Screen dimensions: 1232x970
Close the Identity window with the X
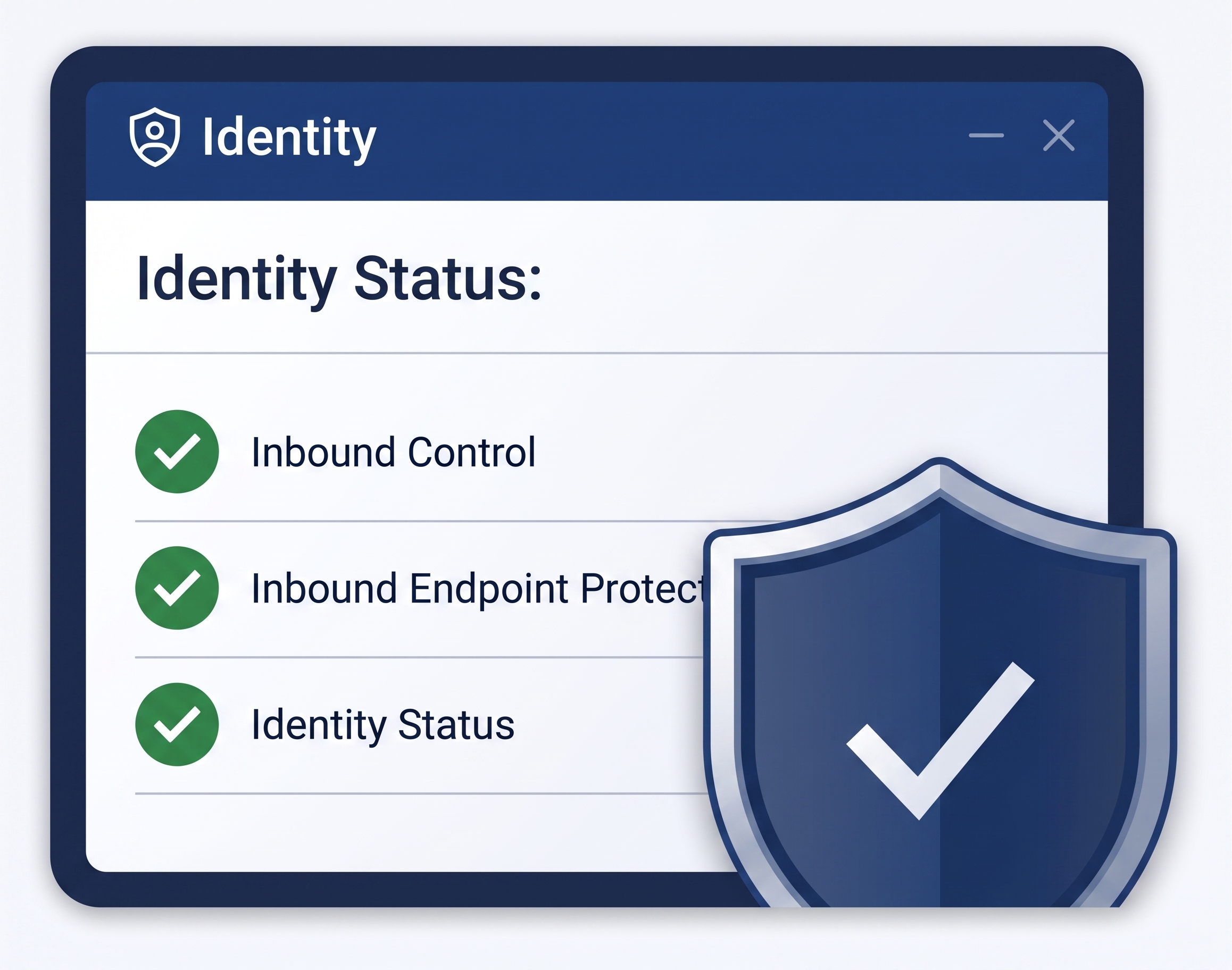click(x=1059, y=135)
